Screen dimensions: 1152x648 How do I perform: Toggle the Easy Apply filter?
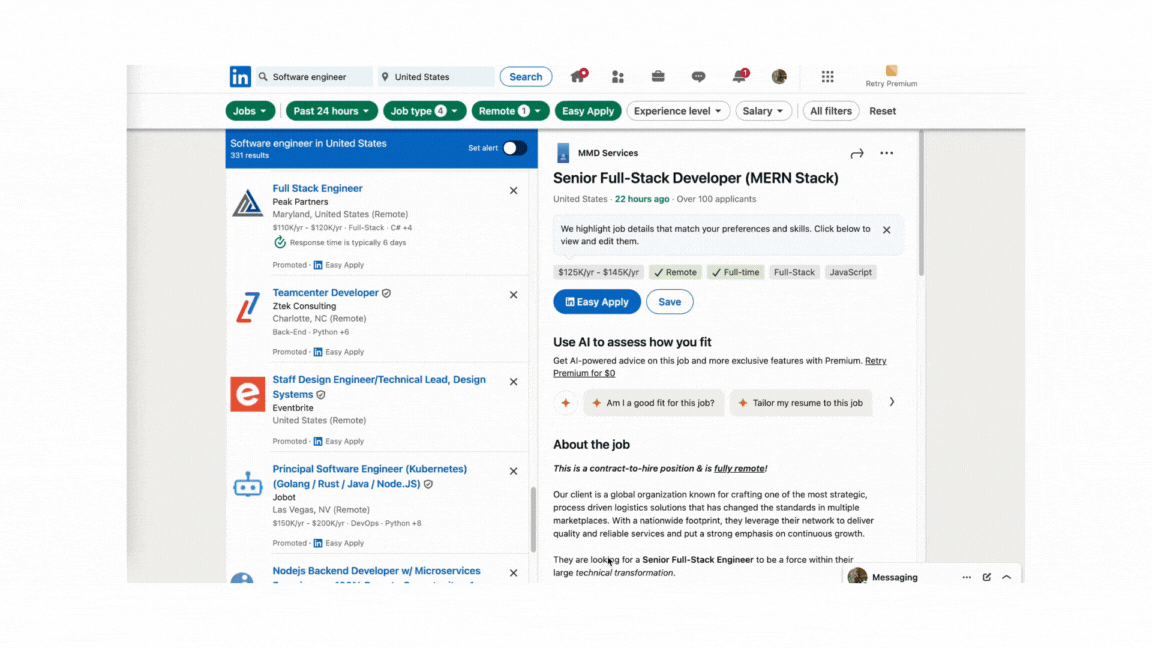[x=588, y=111]
